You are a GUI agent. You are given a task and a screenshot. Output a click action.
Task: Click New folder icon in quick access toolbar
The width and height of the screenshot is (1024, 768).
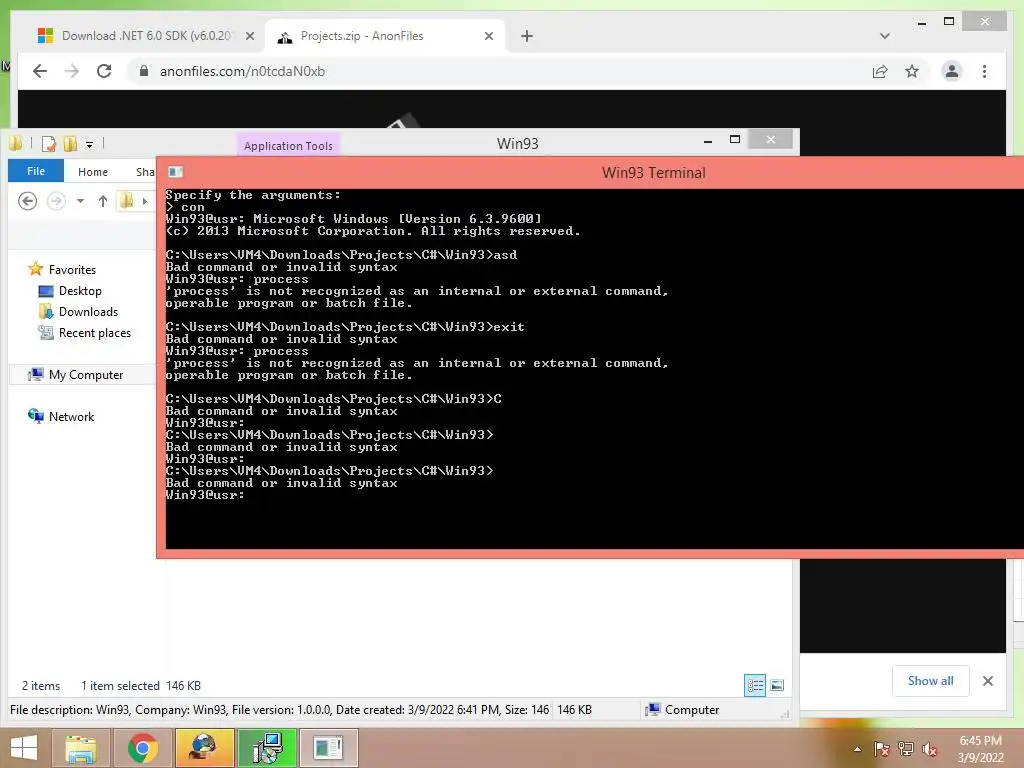pos(70,143)
